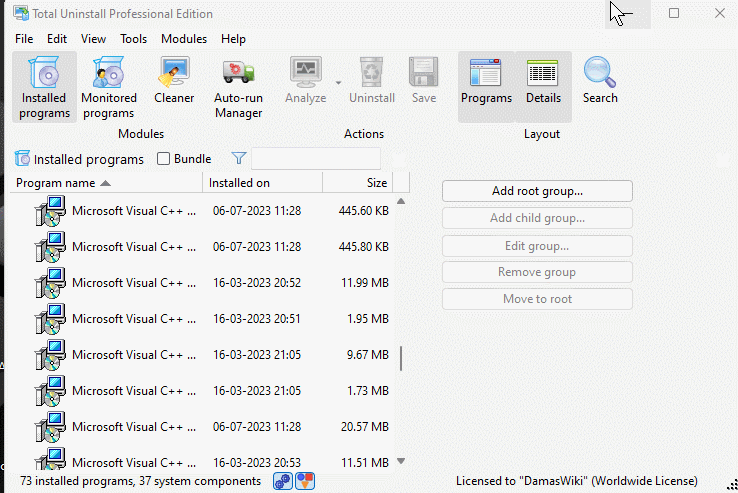Select icon of the 9.67 MB Visual C++ entry
The image size is (738, 493).
pos(50,355)
